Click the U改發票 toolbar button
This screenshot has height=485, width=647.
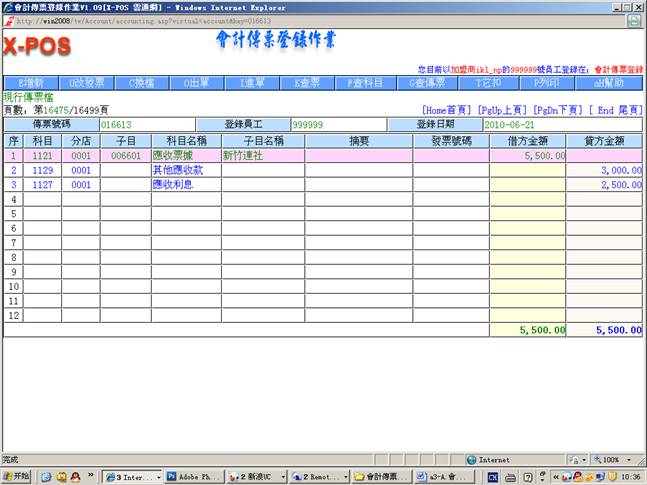87,83
